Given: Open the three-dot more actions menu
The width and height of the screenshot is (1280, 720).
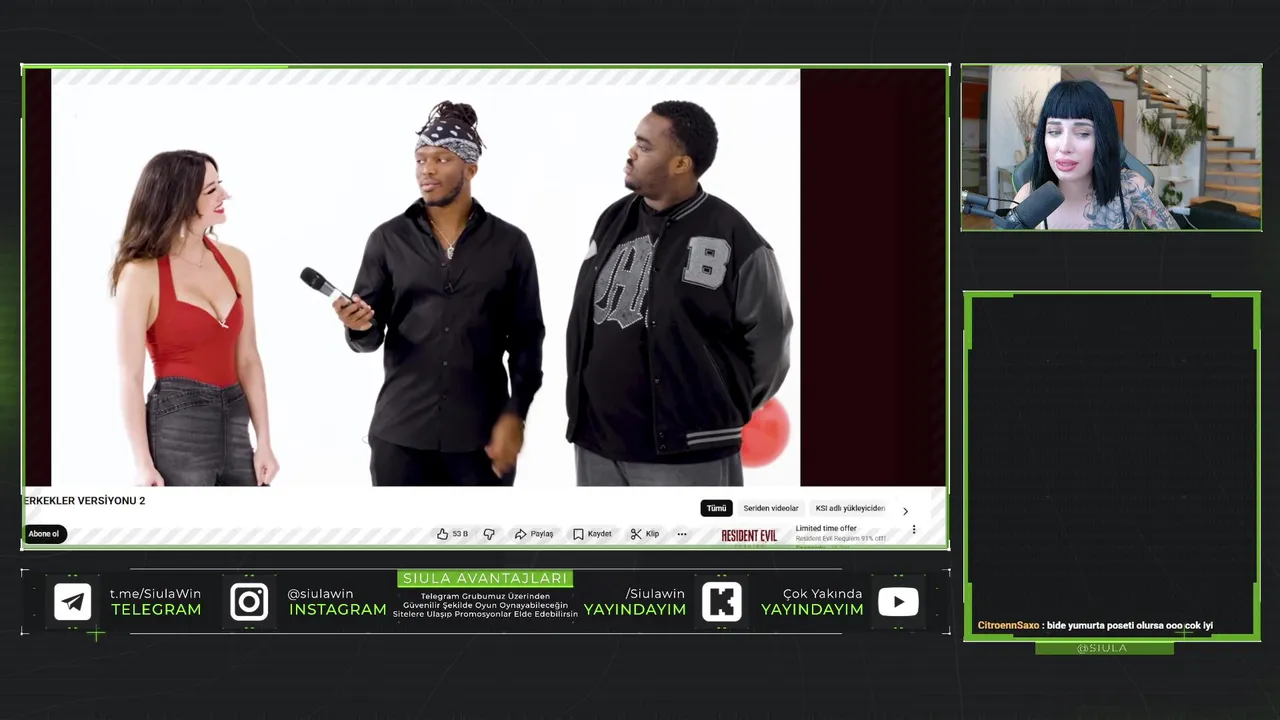Looking at the screenshot, I should [x=682, y=534].
